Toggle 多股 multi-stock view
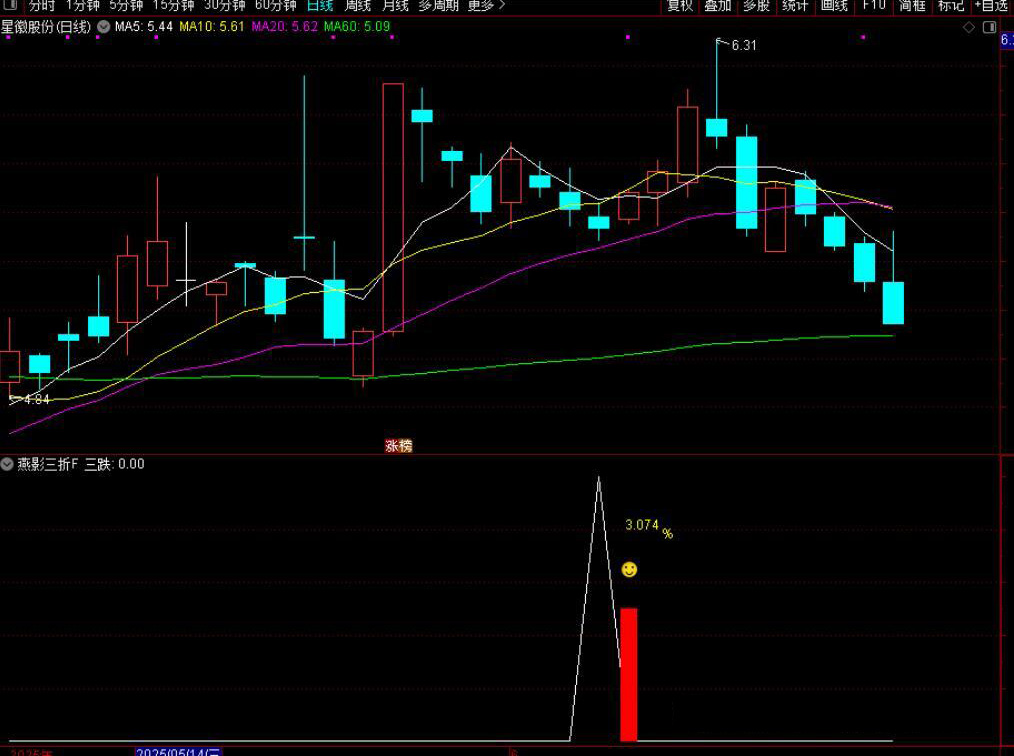 756,6
